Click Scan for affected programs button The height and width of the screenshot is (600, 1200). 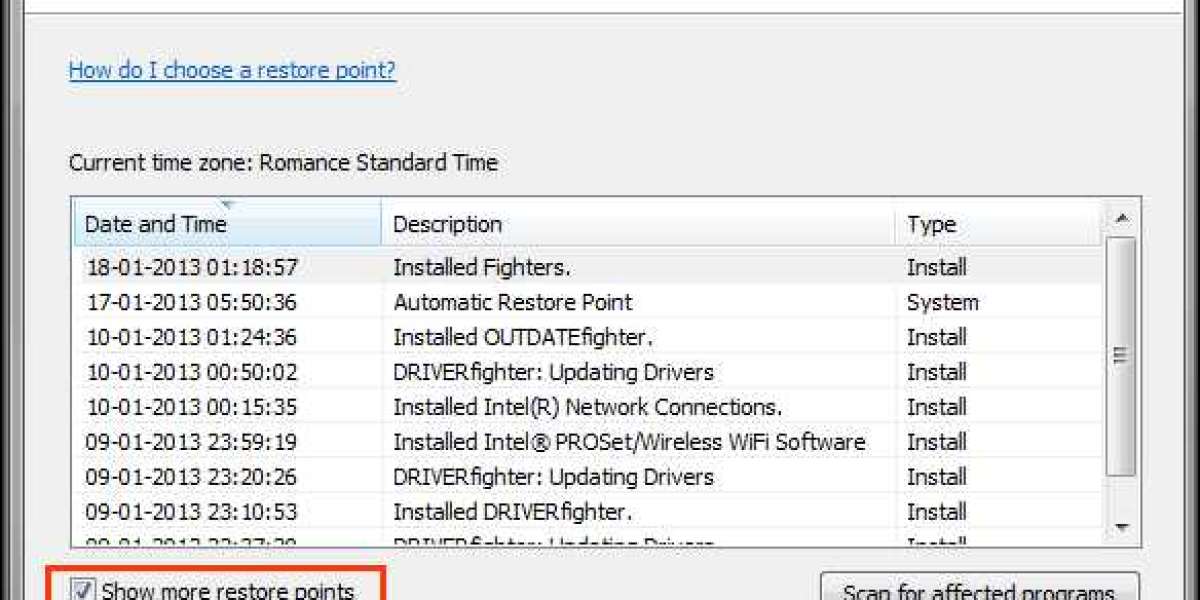click(978, 590)
